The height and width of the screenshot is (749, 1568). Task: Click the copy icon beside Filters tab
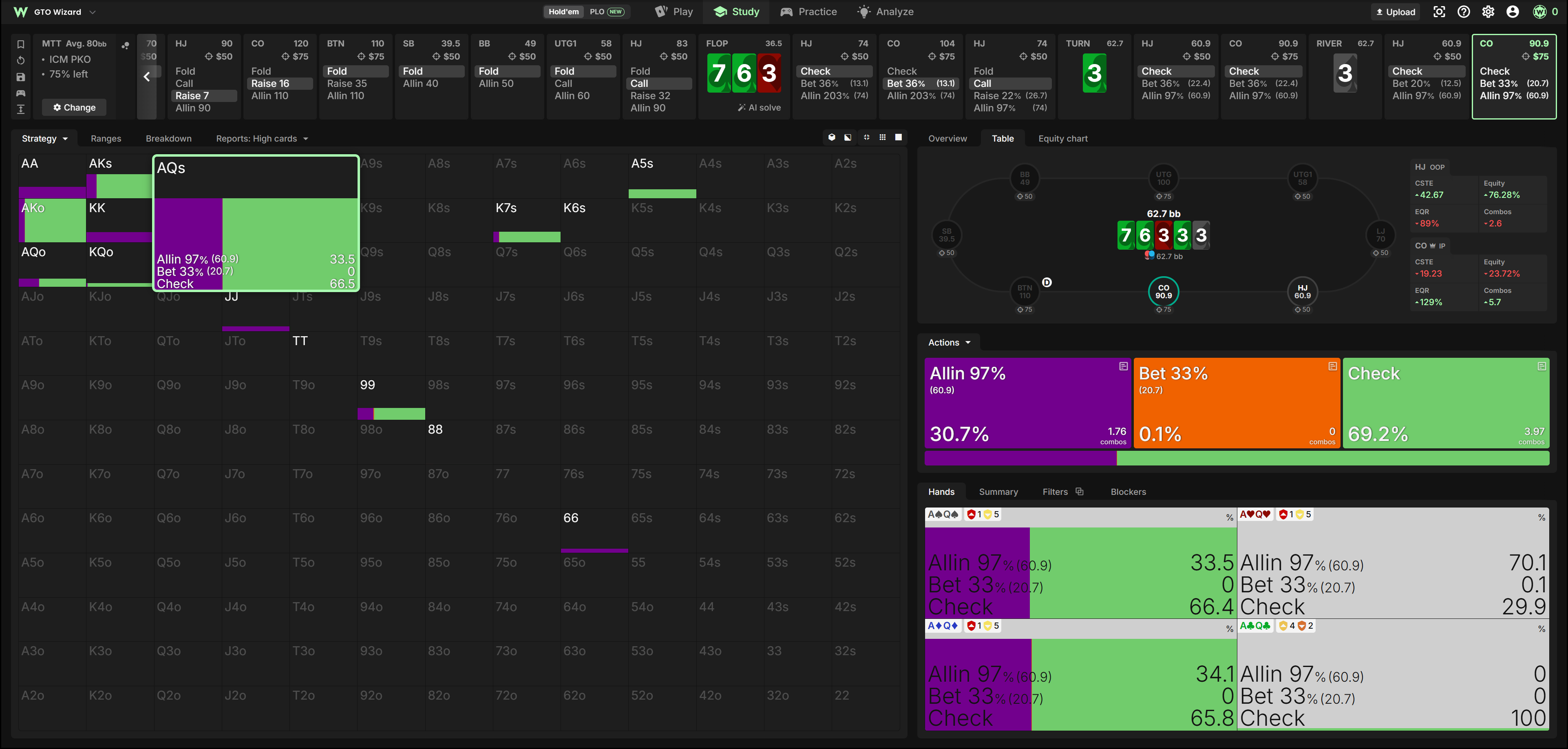[x=1079, y=492]
